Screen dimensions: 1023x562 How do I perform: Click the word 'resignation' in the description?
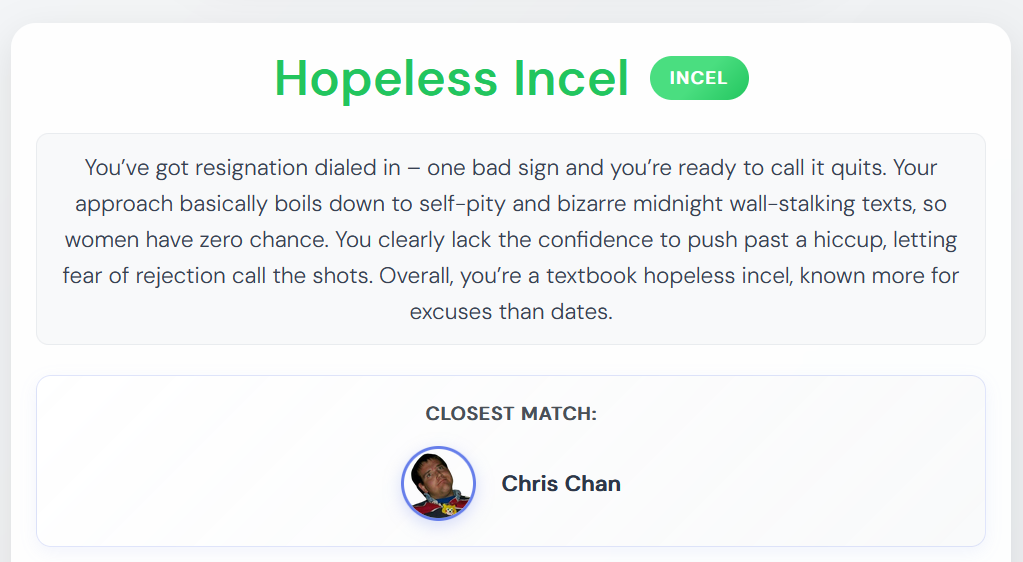251,168
